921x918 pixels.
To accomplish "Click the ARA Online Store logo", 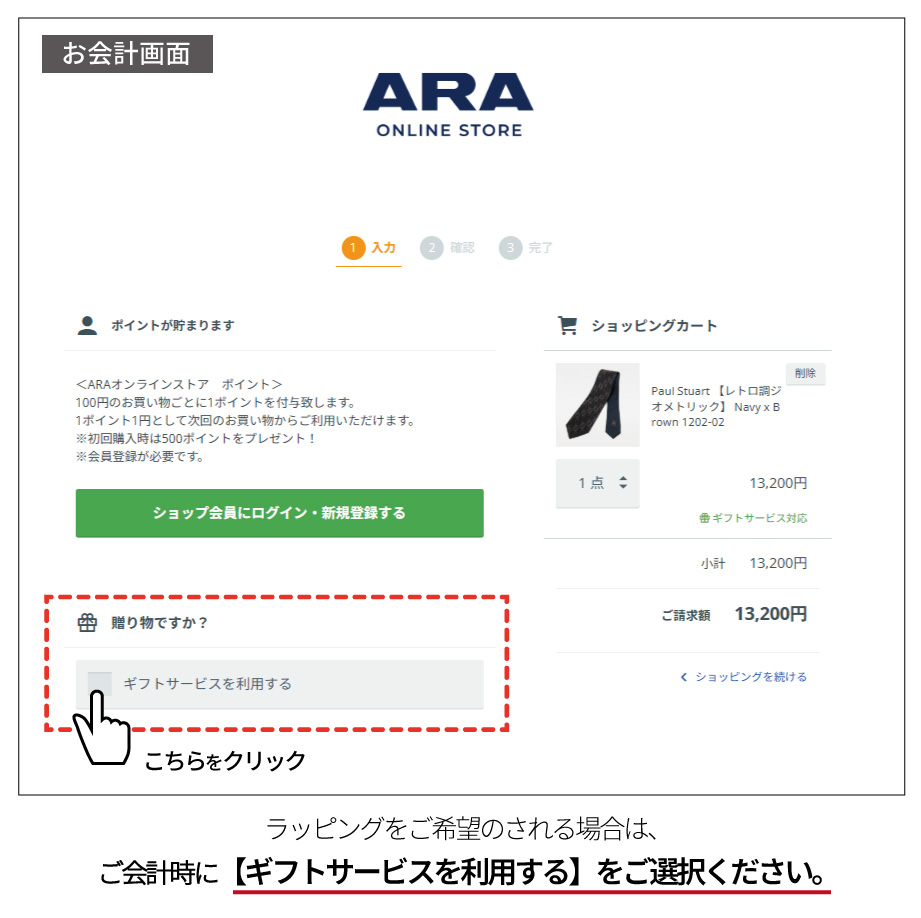I will (x=448, y=105).
